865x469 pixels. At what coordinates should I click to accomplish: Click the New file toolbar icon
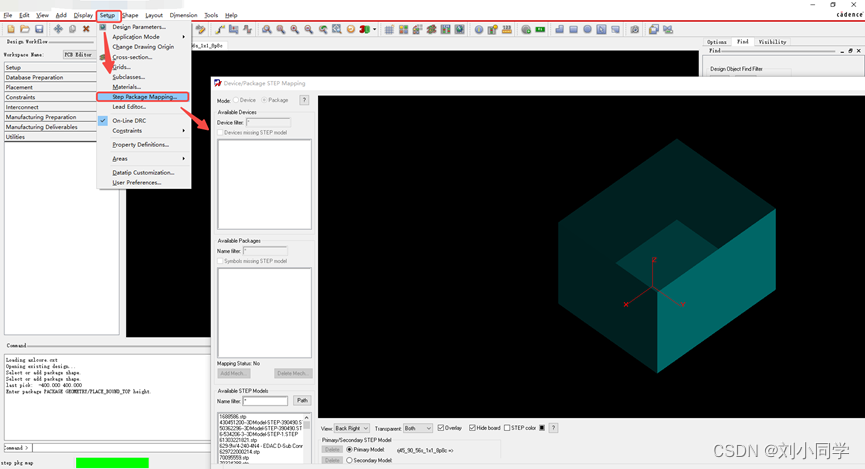[x=11, y=29]
